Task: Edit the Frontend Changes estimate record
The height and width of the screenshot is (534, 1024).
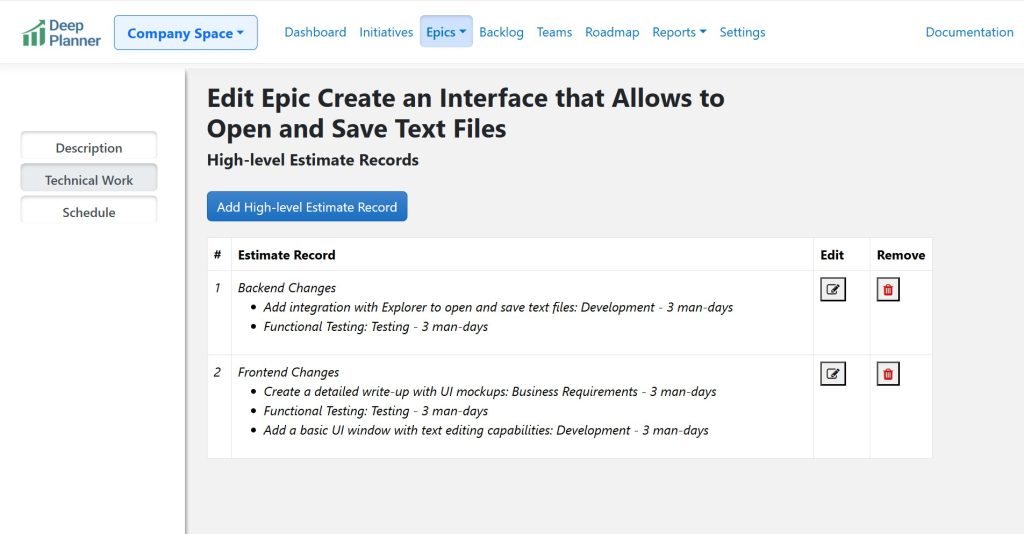Action: (832, 374)
